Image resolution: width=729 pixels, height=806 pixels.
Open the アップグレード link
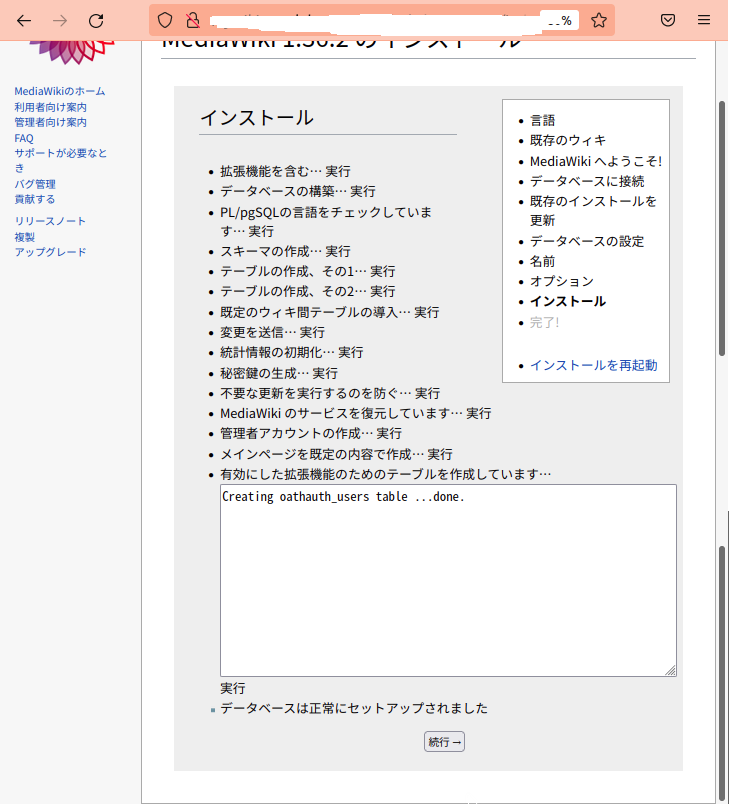[x=50, y=252]
